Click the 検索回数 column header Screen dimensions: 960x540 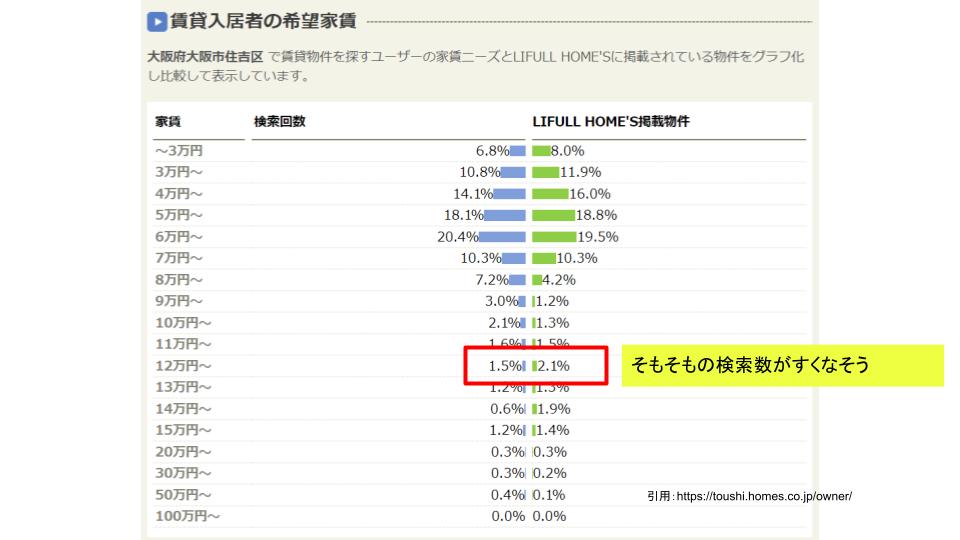pyautogui.click(x=279, y=121)
